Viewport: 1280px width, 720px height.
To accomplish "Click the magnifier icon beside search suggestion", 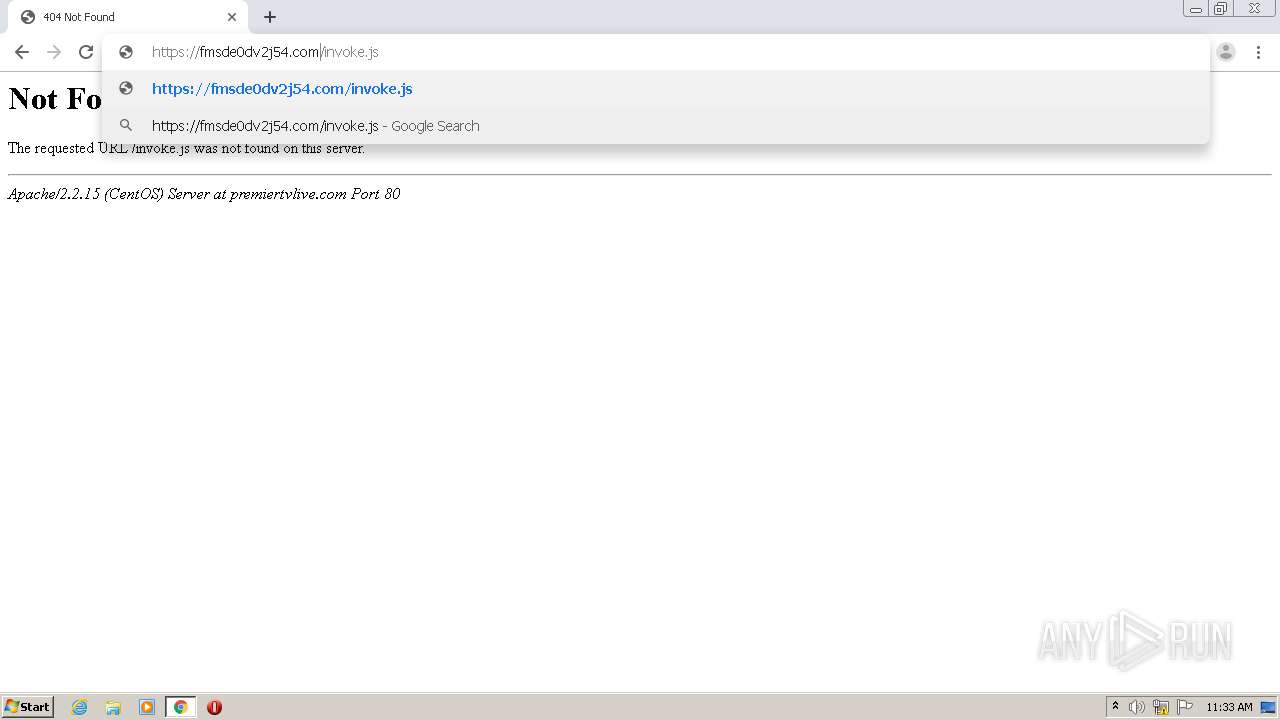I will point(126,126).
